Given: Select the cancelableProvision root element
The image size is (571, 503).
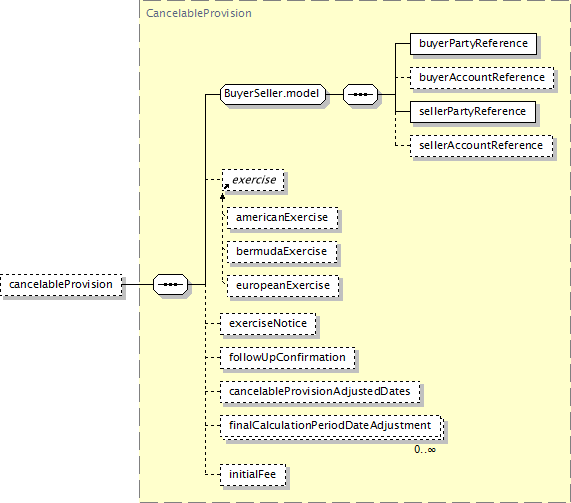Looking at the screenshot, I should [x=61, y=284].
